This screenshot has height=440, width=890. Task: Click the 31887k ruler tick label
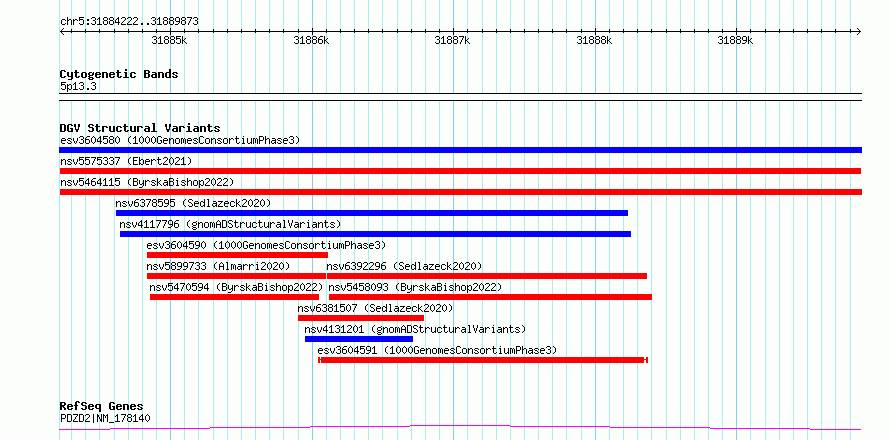(453, 40)
